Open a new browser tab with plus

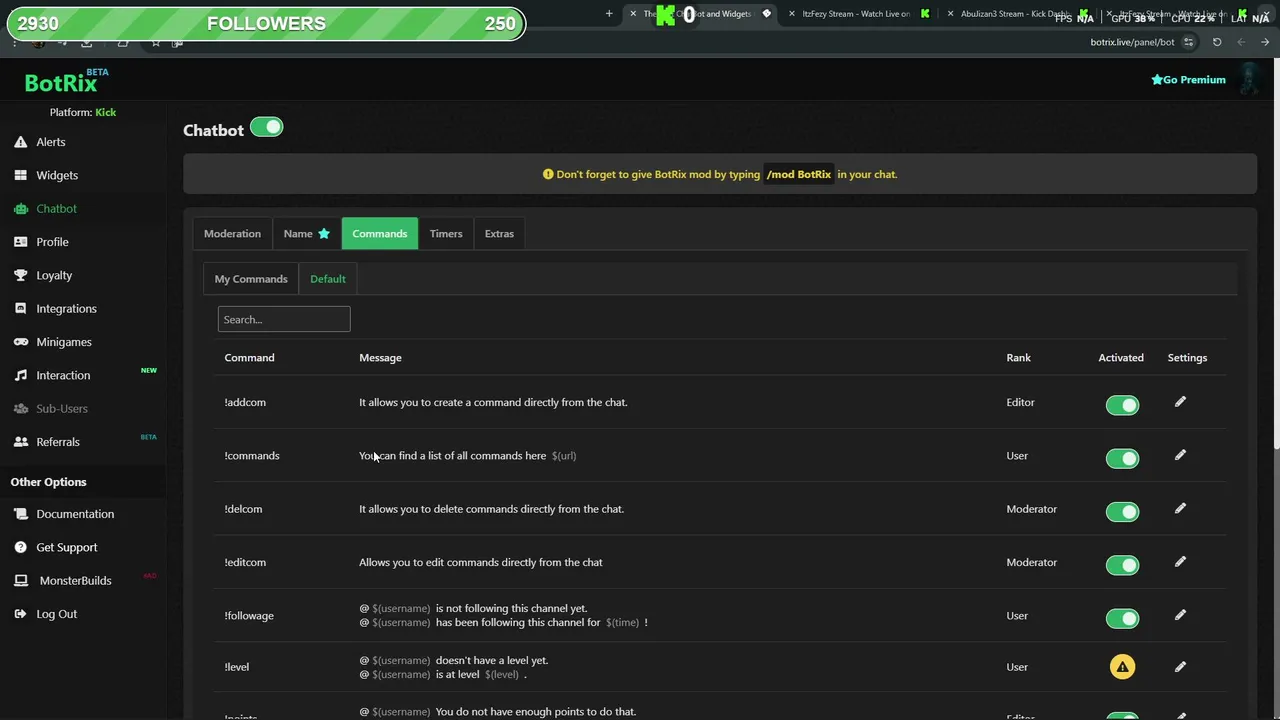pyautogui.click(x=609, y=14)
